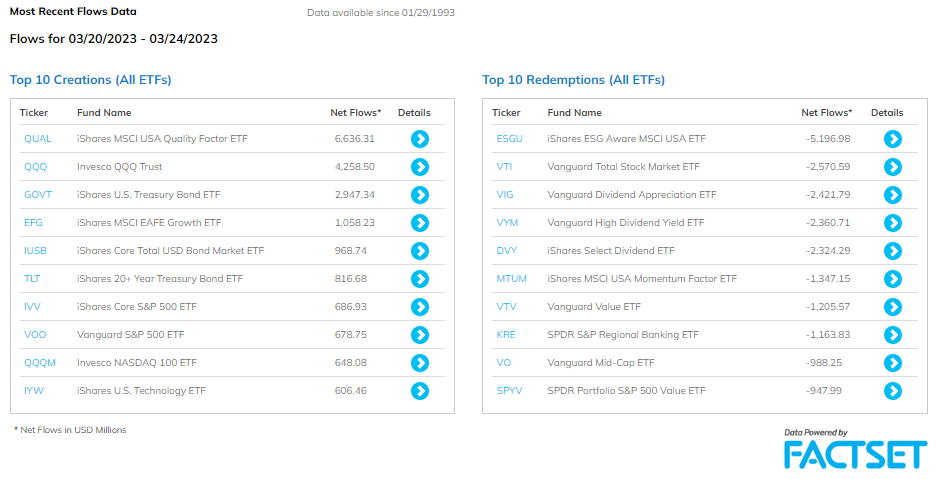Viewport: 937px width, 479px height.
Task: Open the VO ticker link
Action: click(x=504, y=363)
